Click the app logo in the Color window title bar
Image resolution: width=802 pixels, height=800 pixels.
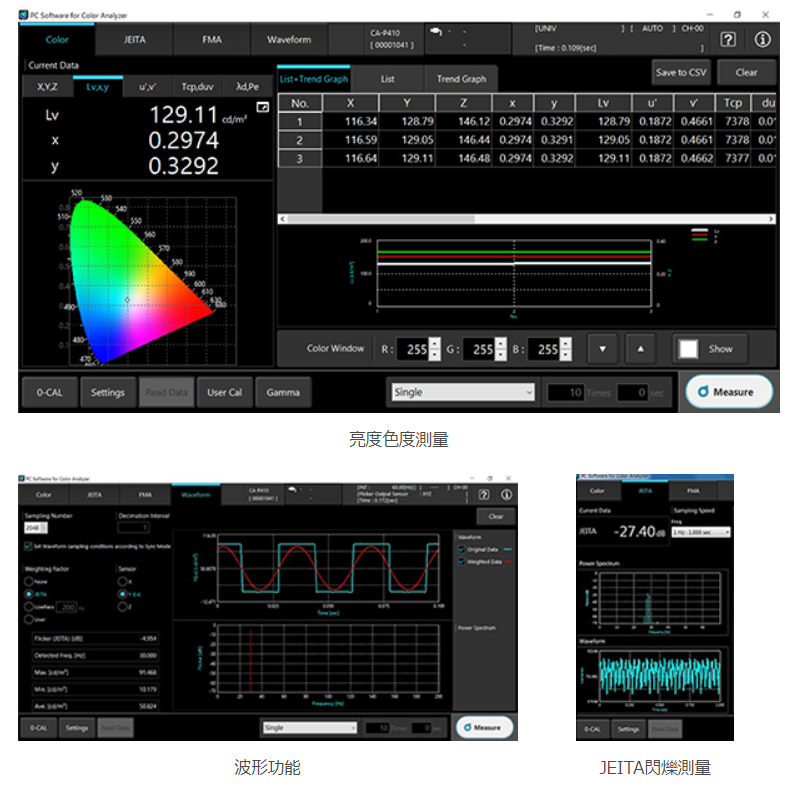[x=23, y=15]
